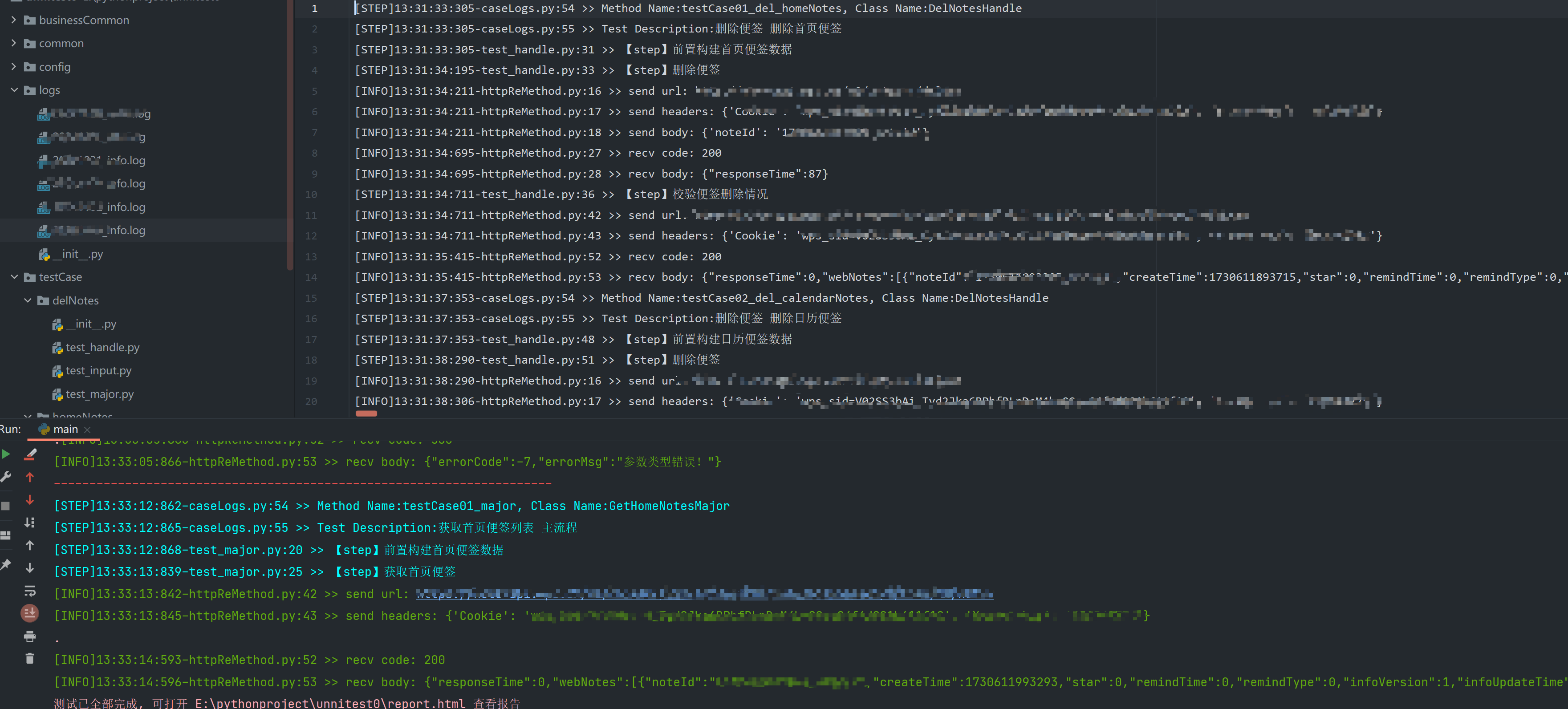Click the test_handle.py Python file icon

click(x=57, y=348)
